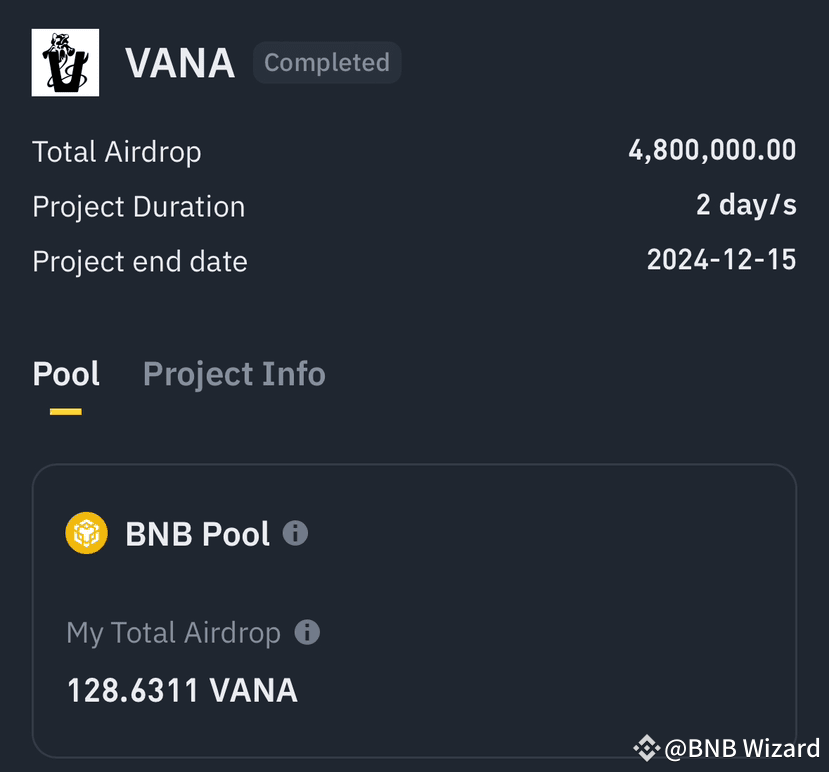Click the Total Airdrop amount 4,800,000.00

point(712,150)
